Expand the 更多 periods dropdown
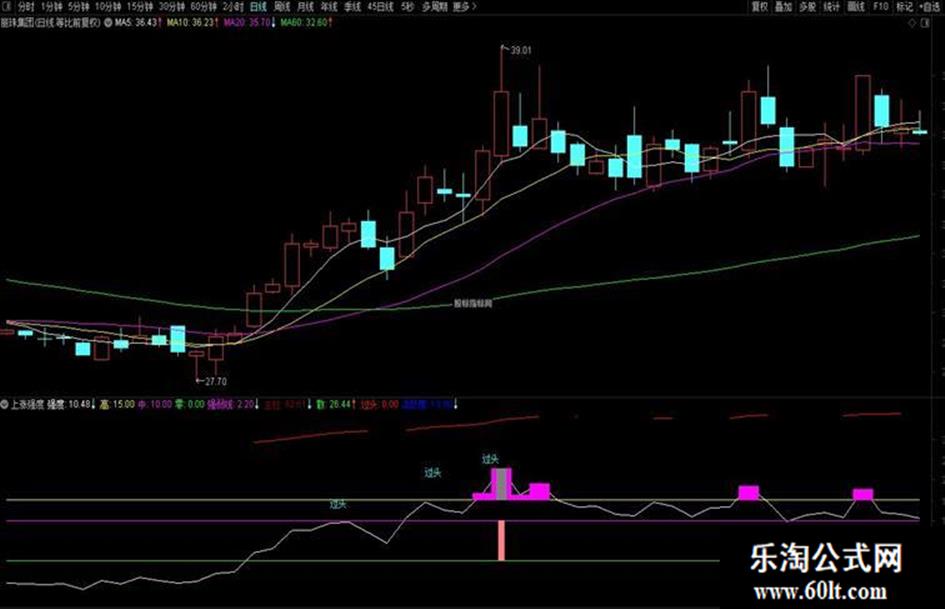The height and width of the screenshot is (609, 945). (464, 7)
